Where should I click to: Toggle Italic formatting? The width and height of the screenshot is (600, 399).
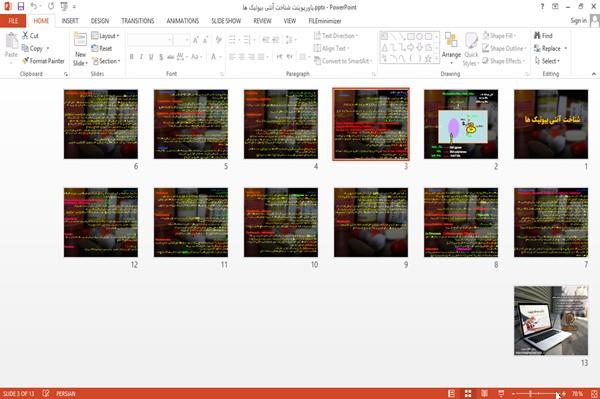coord(142,57)
